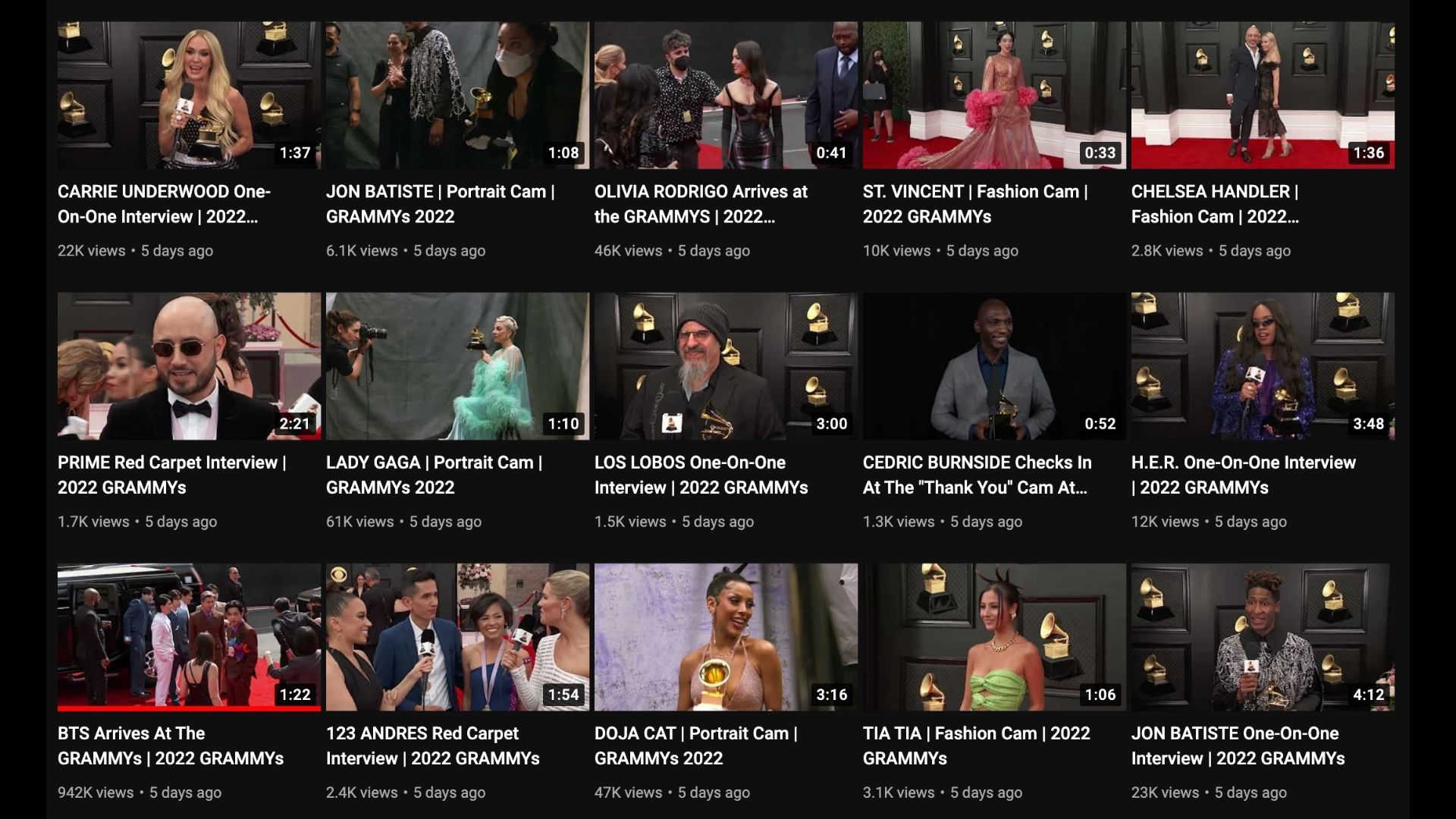
Task: Click the 123 ANDRES Red Carpet Interview title
Action: 433,745
